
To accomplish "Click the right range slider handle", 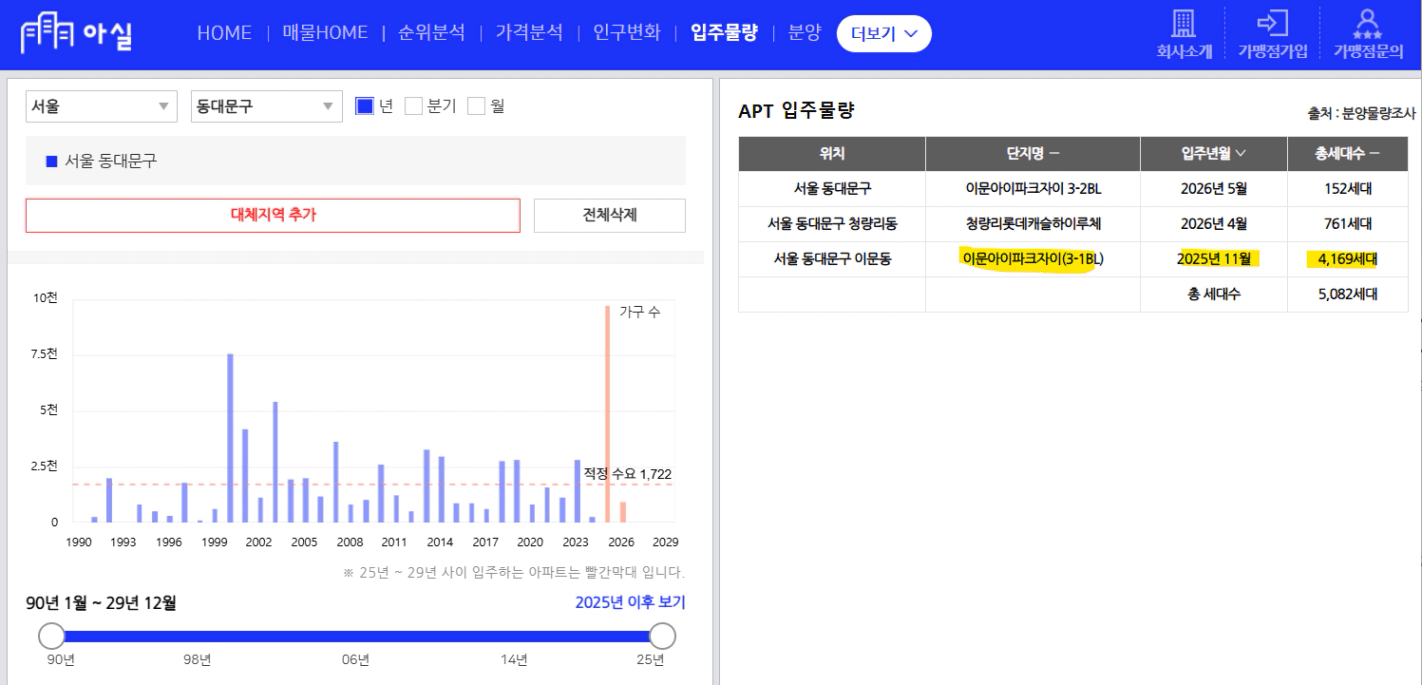I will 663,636.
